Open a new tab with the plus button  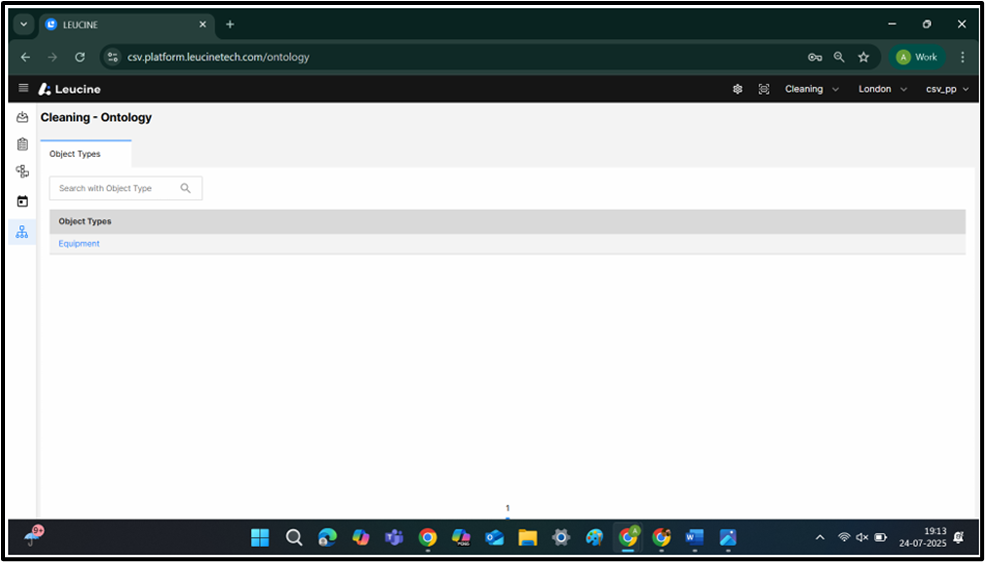[230, 24]
